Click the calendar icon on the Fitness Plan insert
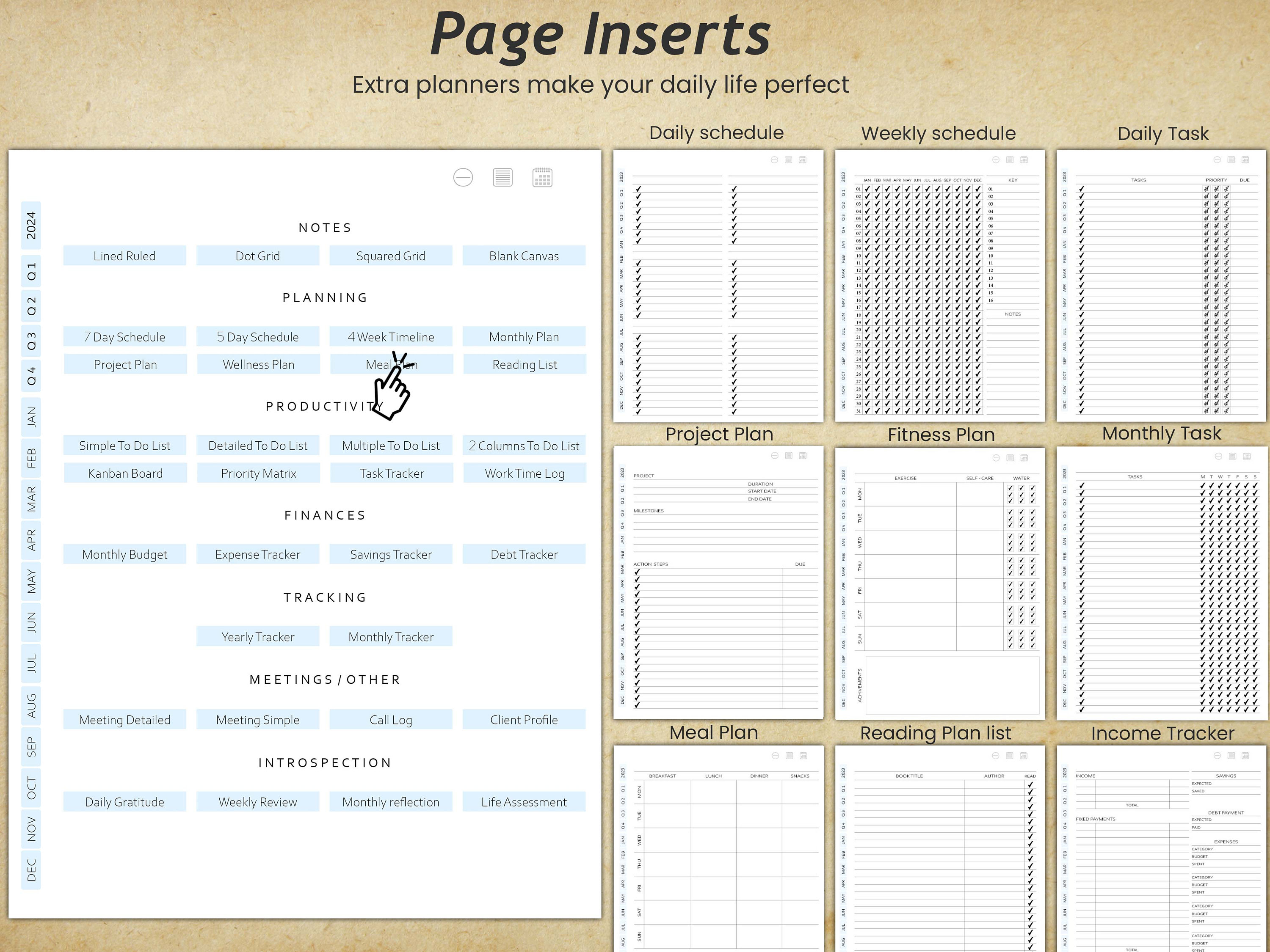 coord(1024,457)
